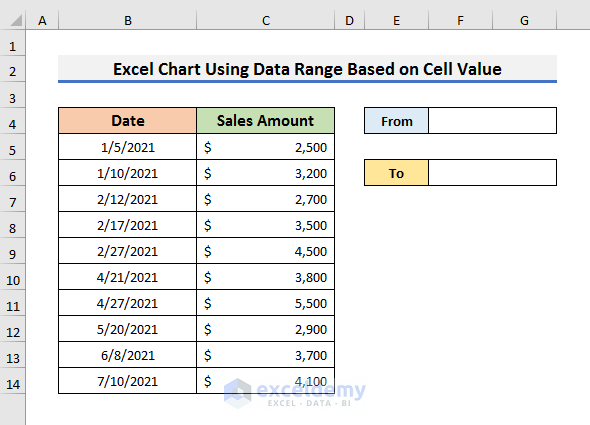The image size is (590, 425).
Task: Select date cell 6/8/2021
Action: 128,355
